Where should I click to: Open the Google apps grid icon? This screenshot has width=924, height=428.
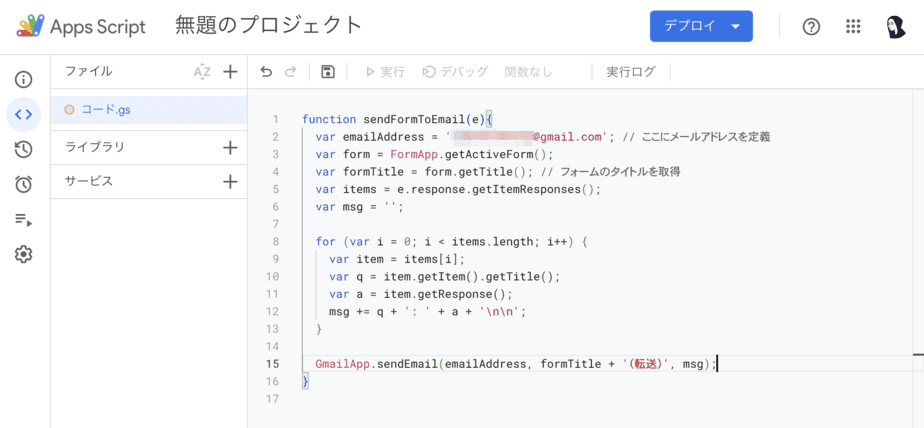pos(853,27)
